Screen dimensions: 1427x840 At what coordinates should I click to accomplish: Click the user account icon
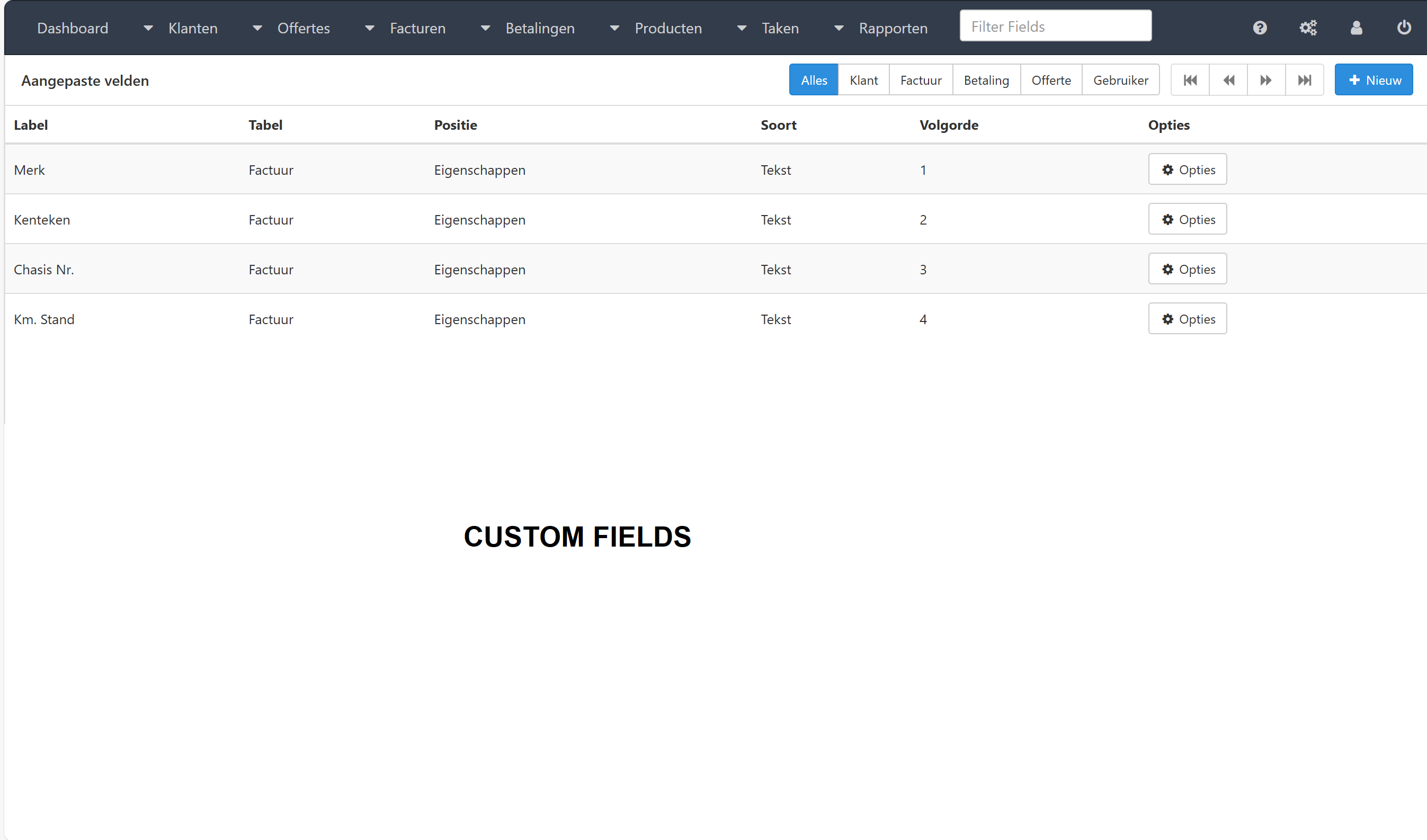[1356, 28]
